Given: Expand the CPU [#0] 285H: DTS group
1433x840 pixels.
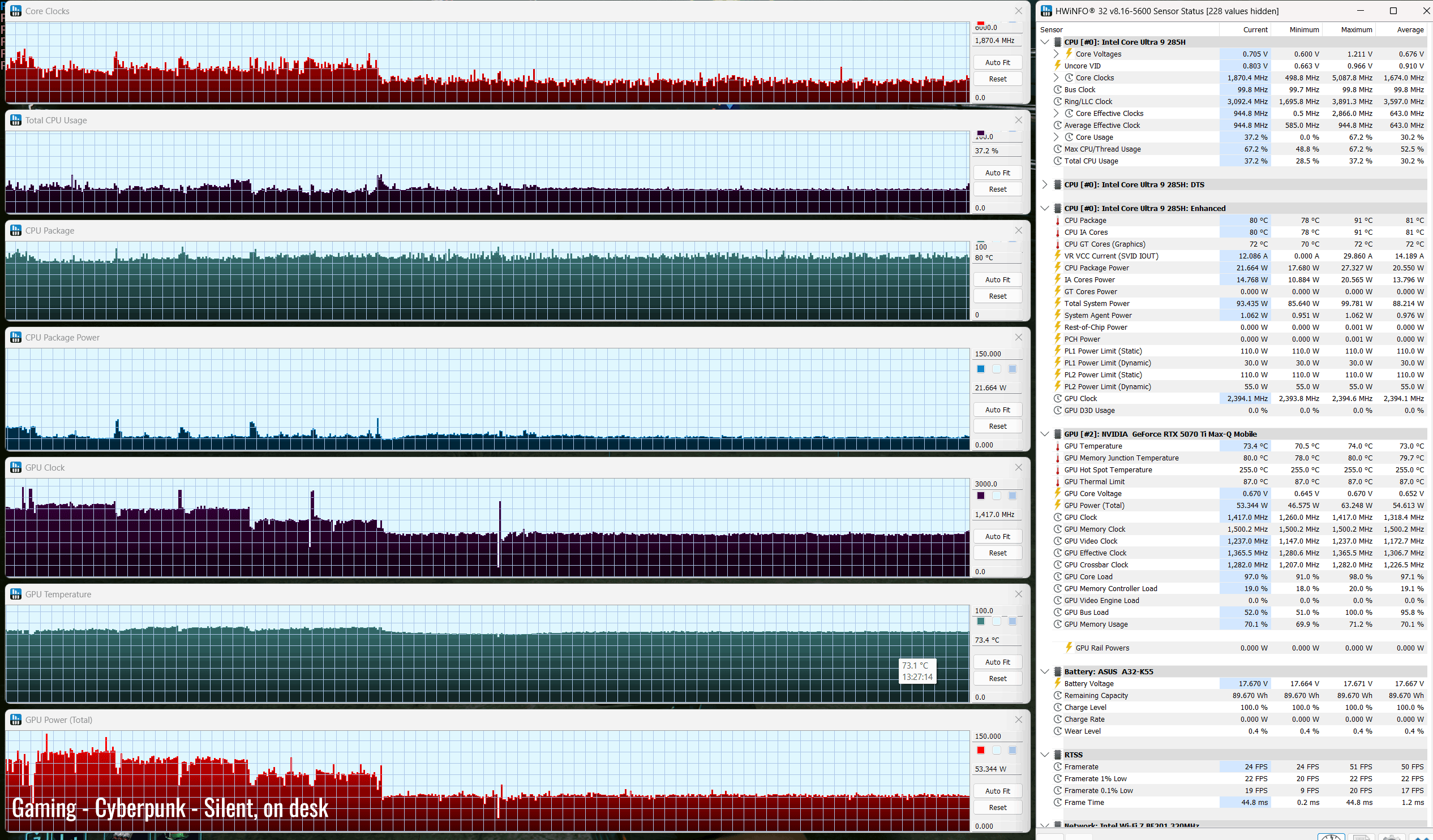Looking at the screenshot, I should pyautogui.click(x=1045, y=185).
